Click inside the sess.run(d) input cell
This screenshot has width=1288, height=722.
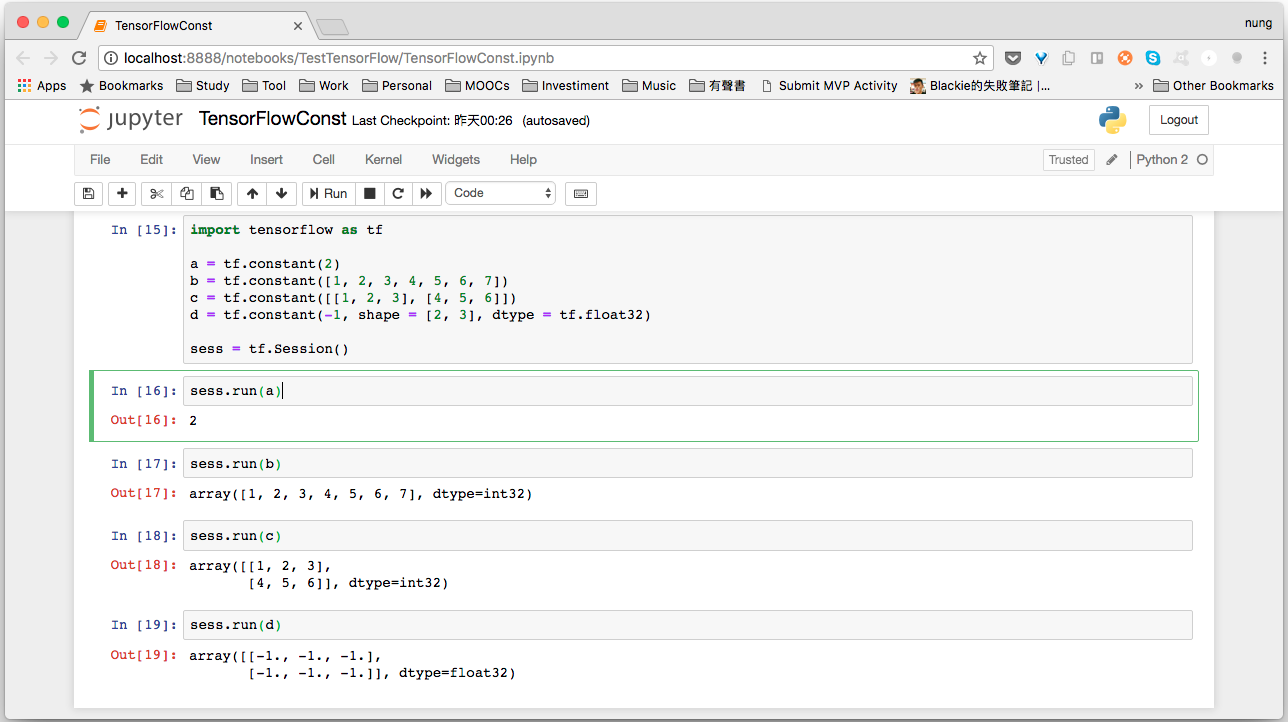click(688, 625)
